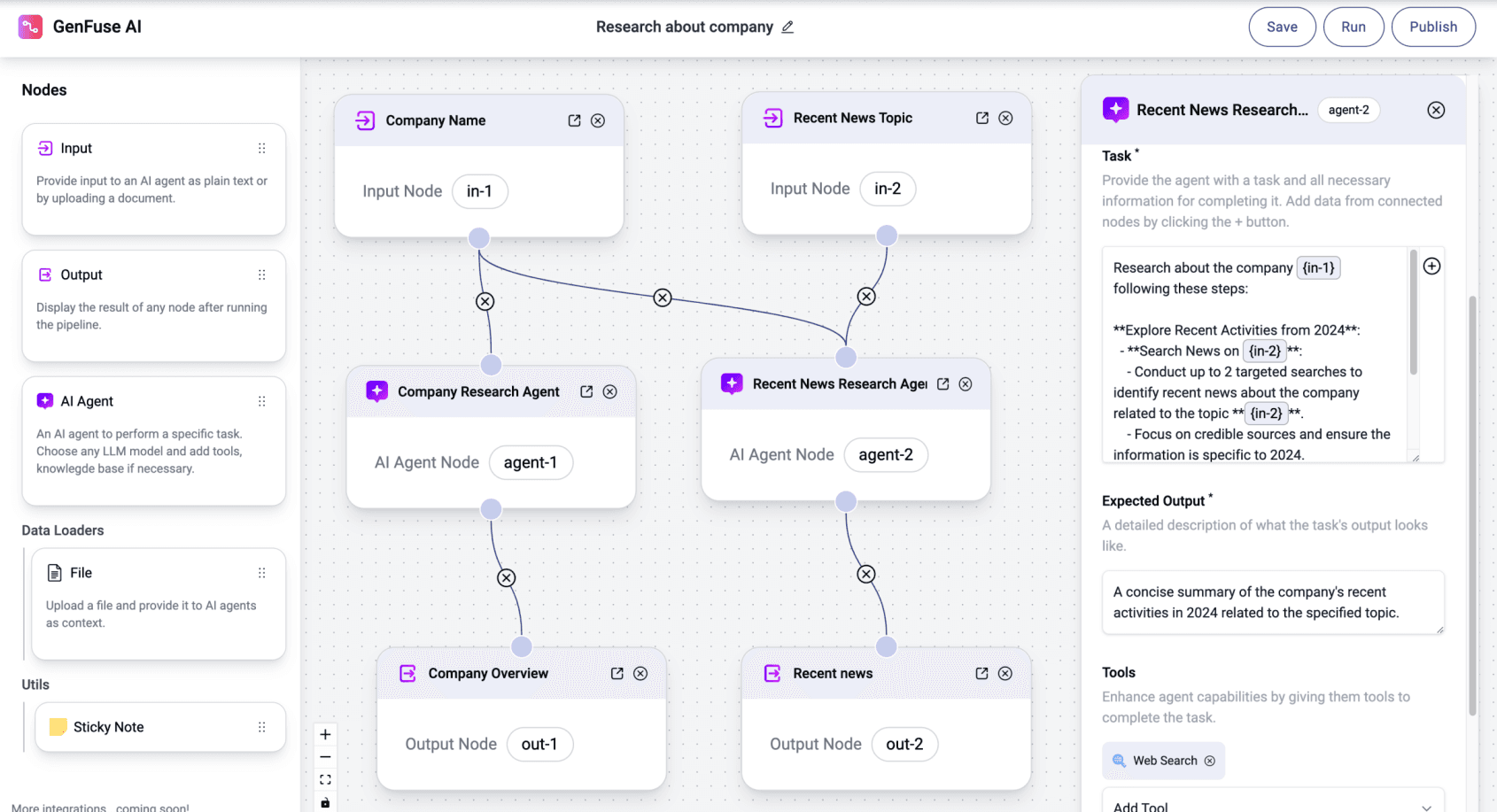Remove the Recent News Topic node

(x=1005, y=118)
